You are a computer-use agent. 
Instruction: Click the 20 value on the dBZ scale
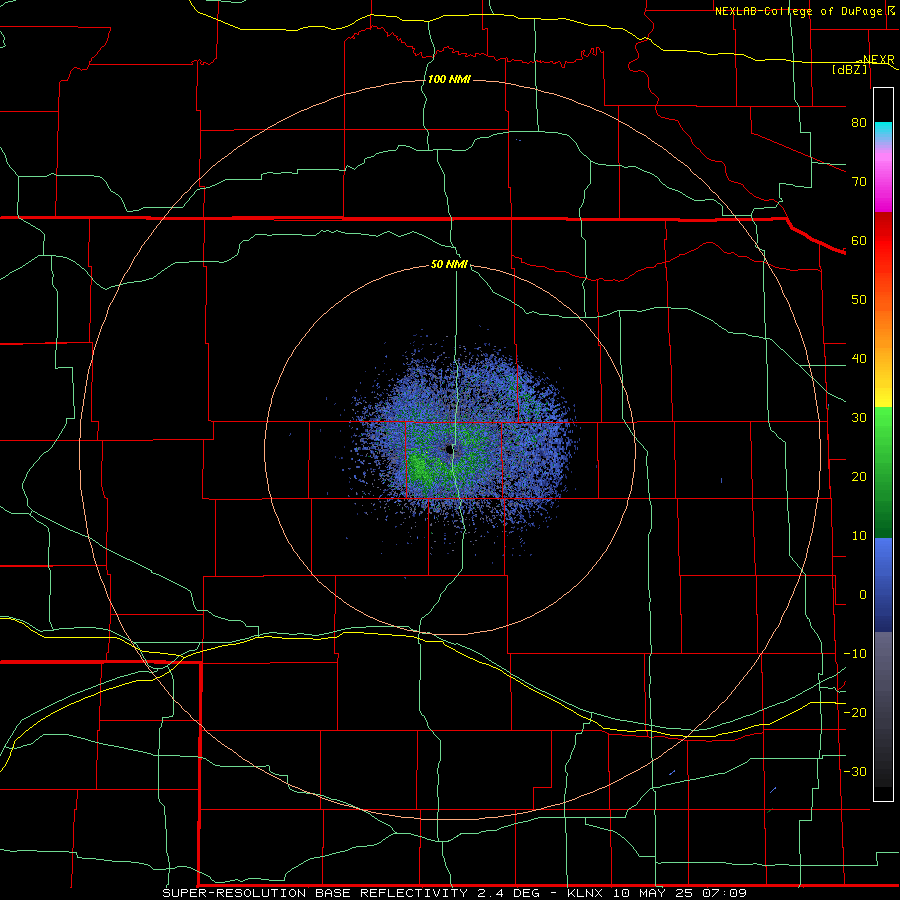pos(859,476)
